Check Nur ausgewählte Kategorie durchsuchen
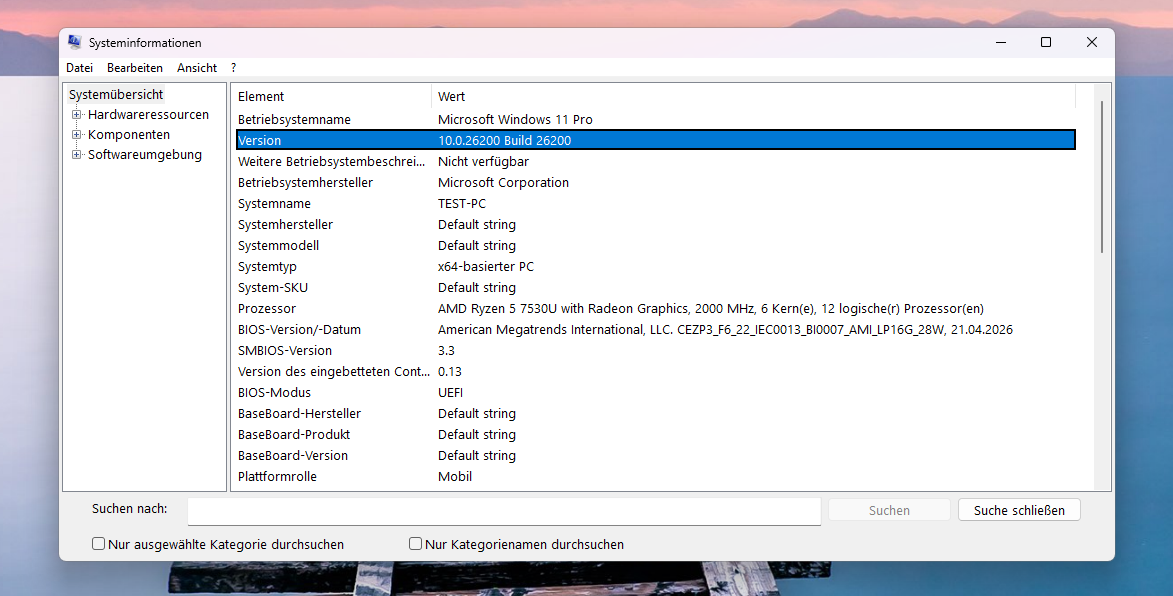The width and height of the screenshot is (1173, 596). 98,544
